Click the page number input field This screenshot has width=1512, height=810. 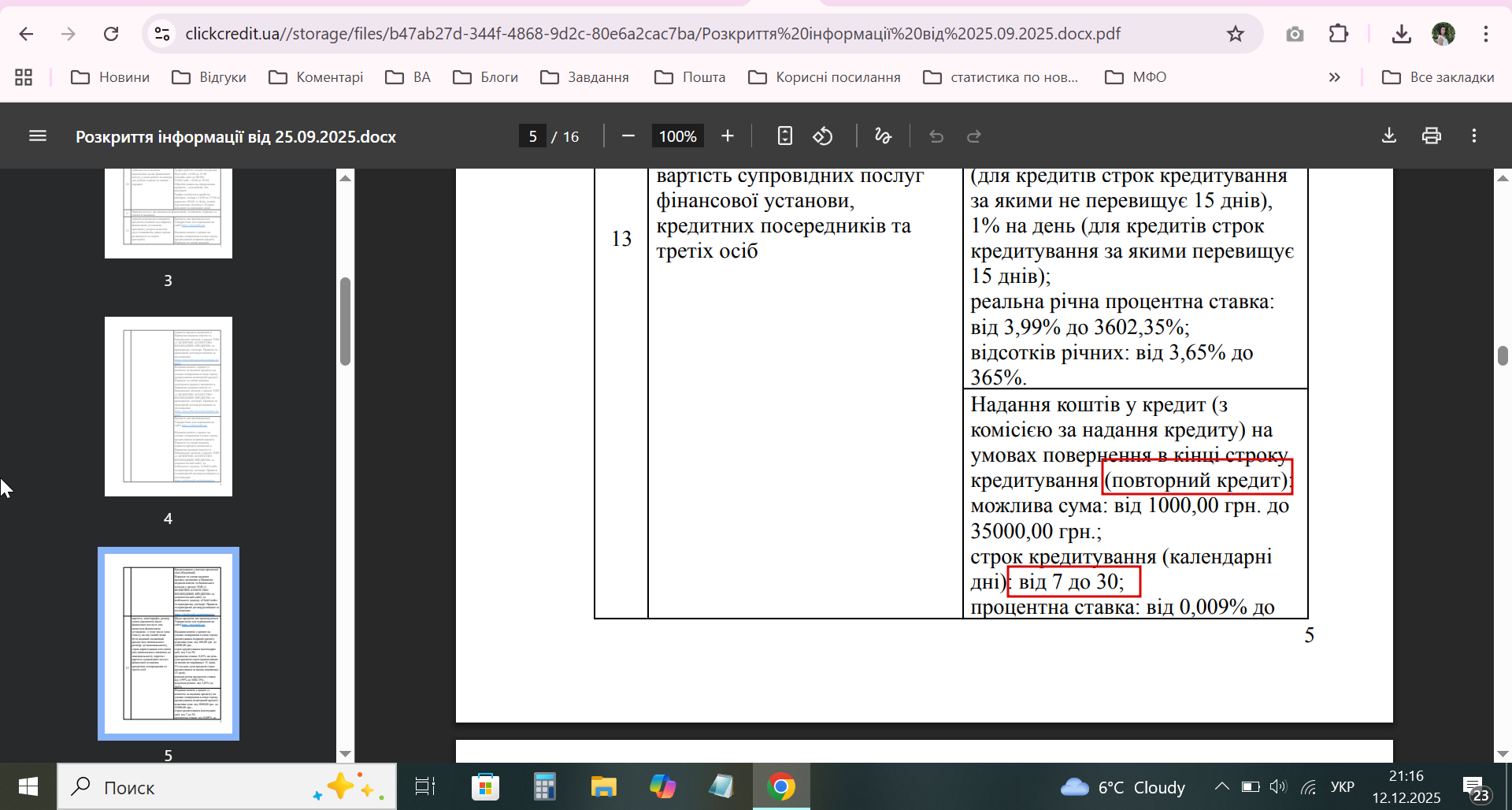tap(533, 136)
